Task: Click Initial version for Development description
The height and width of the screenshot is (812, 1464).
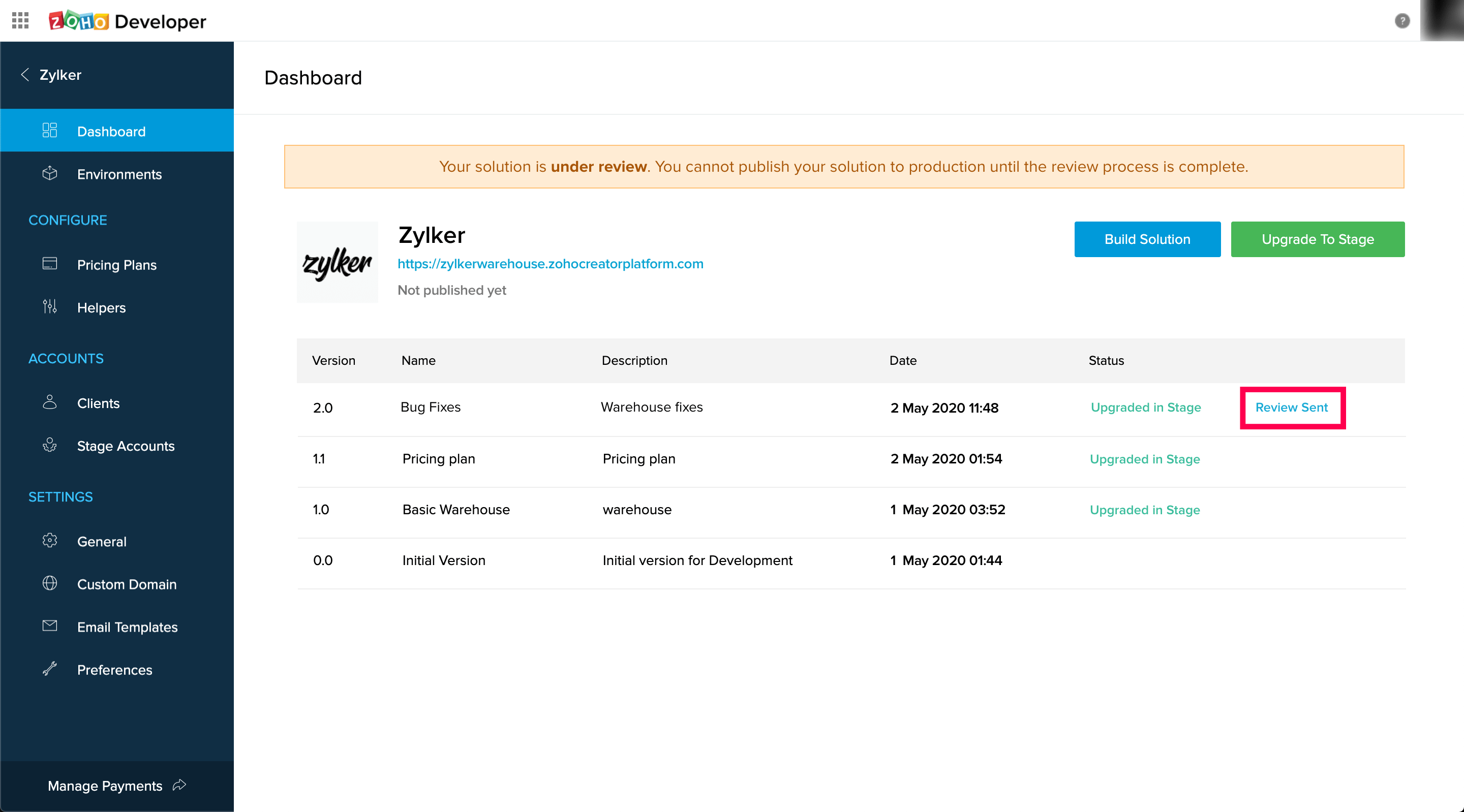Action: click(x=697, y=560)
